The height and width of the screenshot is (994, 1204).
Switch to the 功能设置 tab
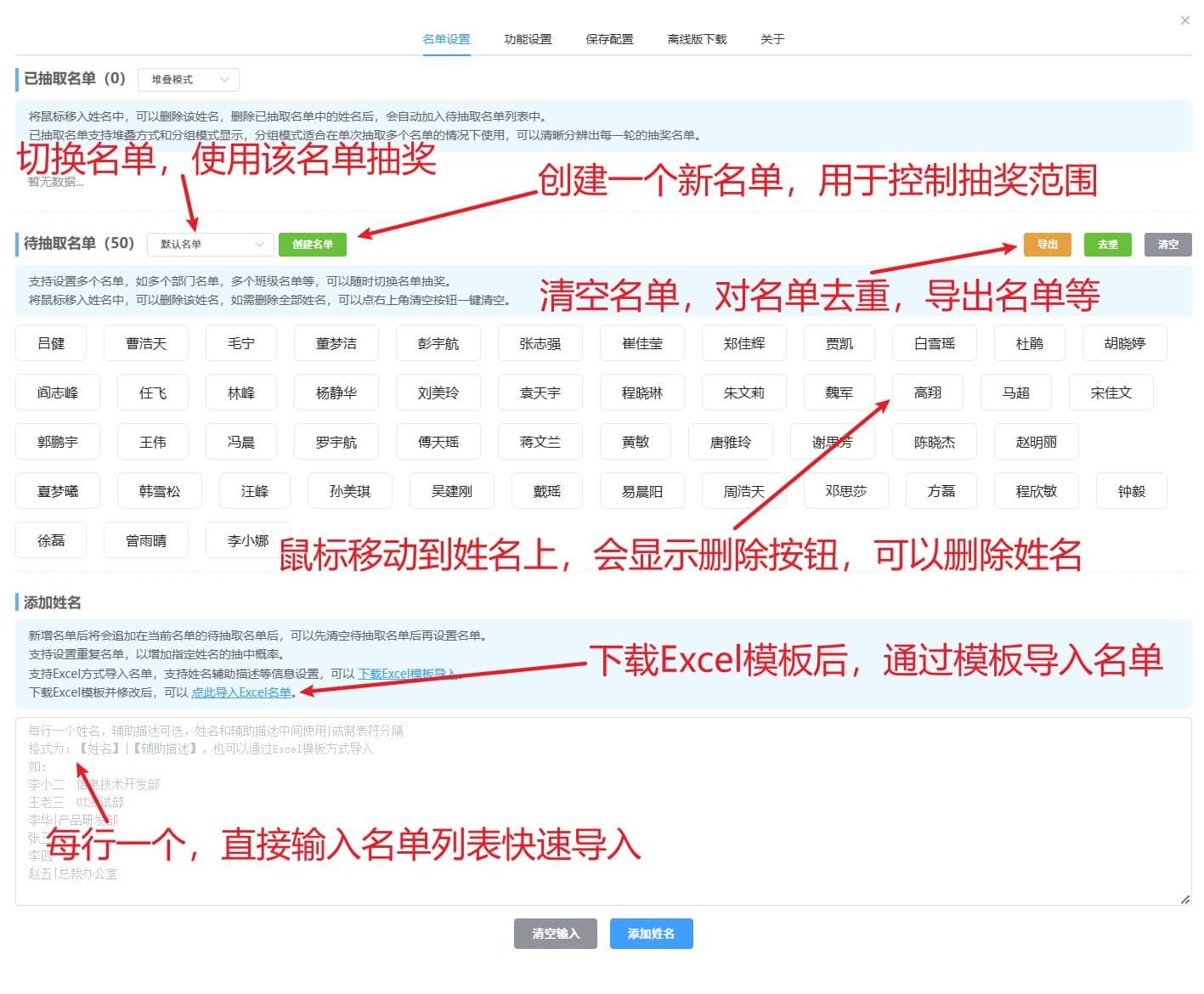(x=528, y=38)
